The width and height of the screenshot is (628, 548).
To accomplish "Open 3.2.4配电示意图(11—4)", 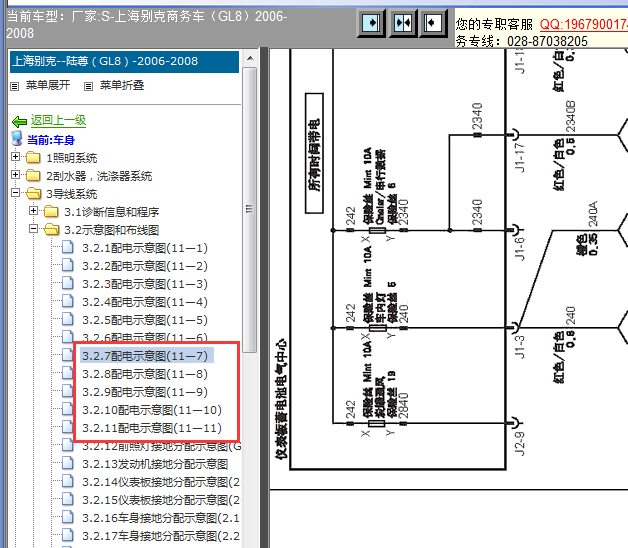I will [x=145, y=302].
